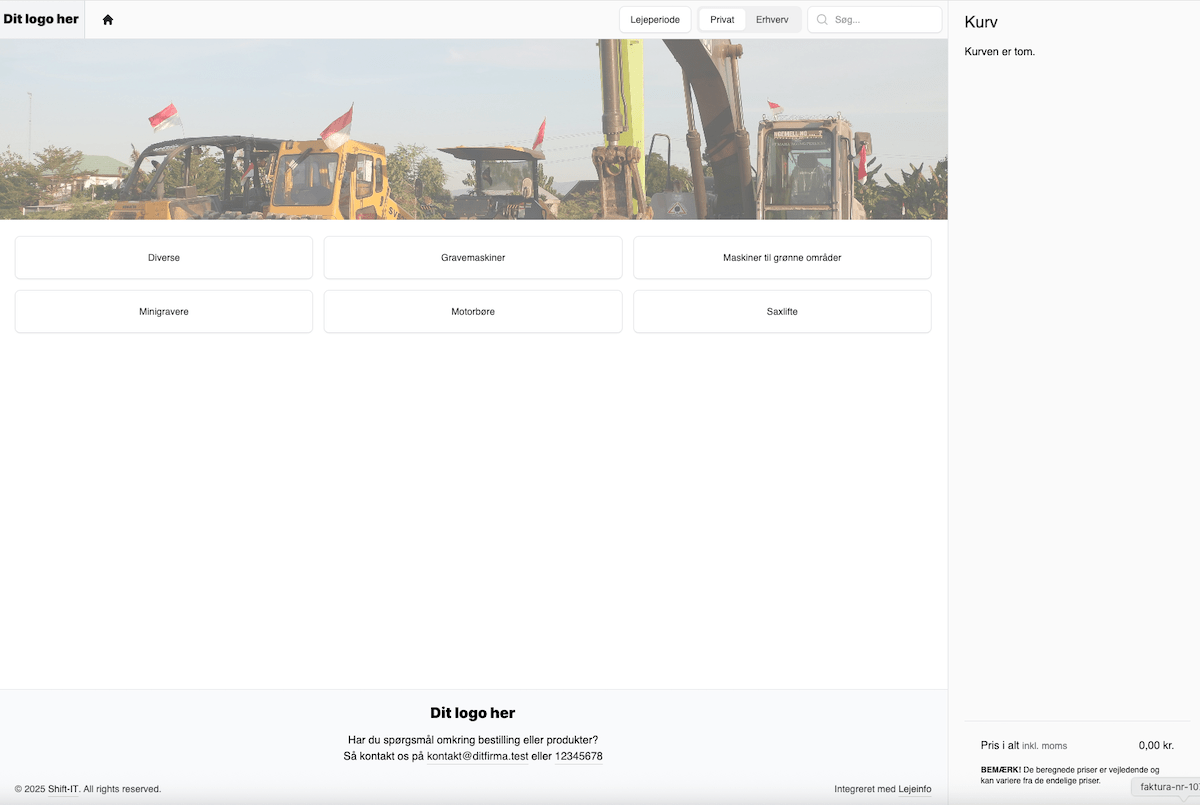
Task: Open the Lejeinfo link in footer
Action: click(x=914, y=789)
